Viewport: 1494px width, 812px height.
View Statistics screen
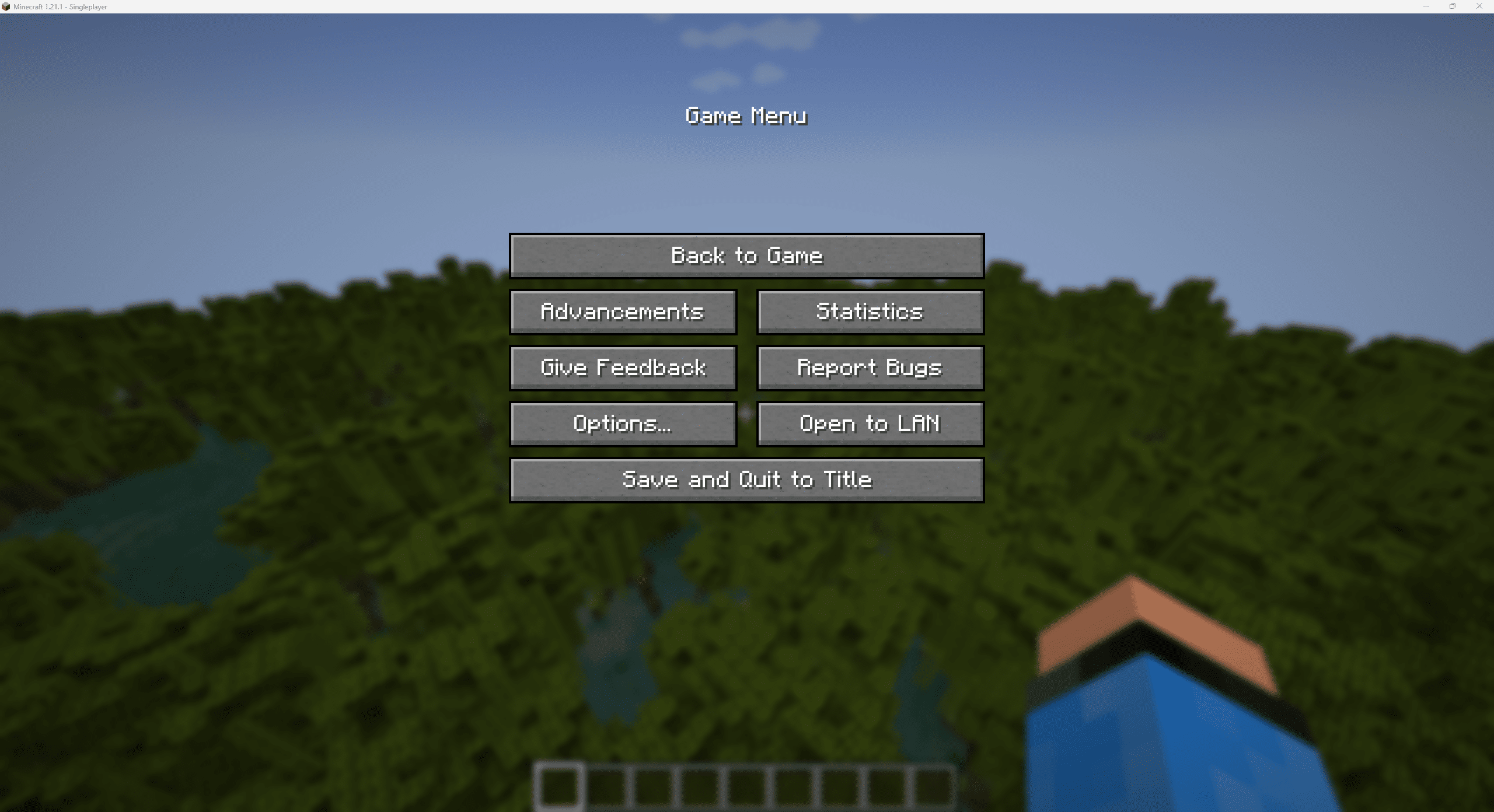pyautogui.click(x=870, y=311)
